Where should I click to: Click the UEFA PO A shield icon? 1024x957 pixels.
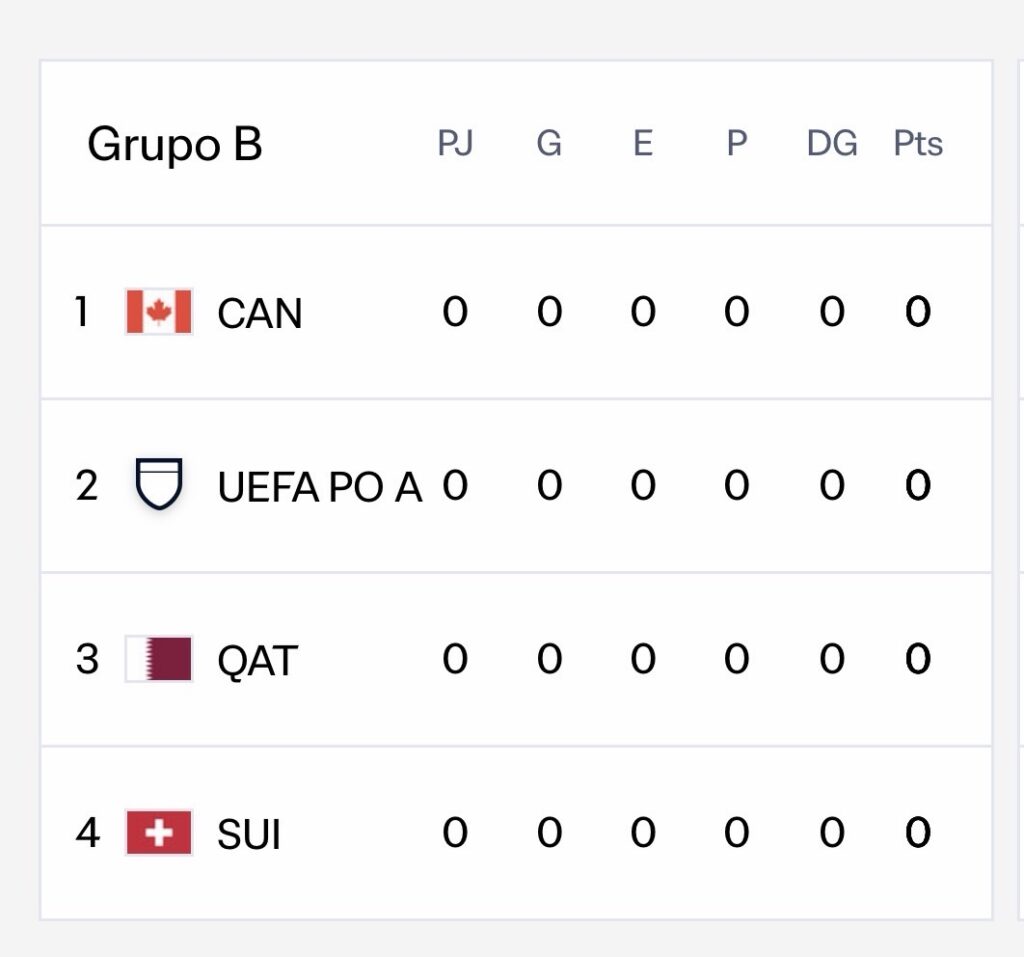pyautogui.click(x=159, y=485)
